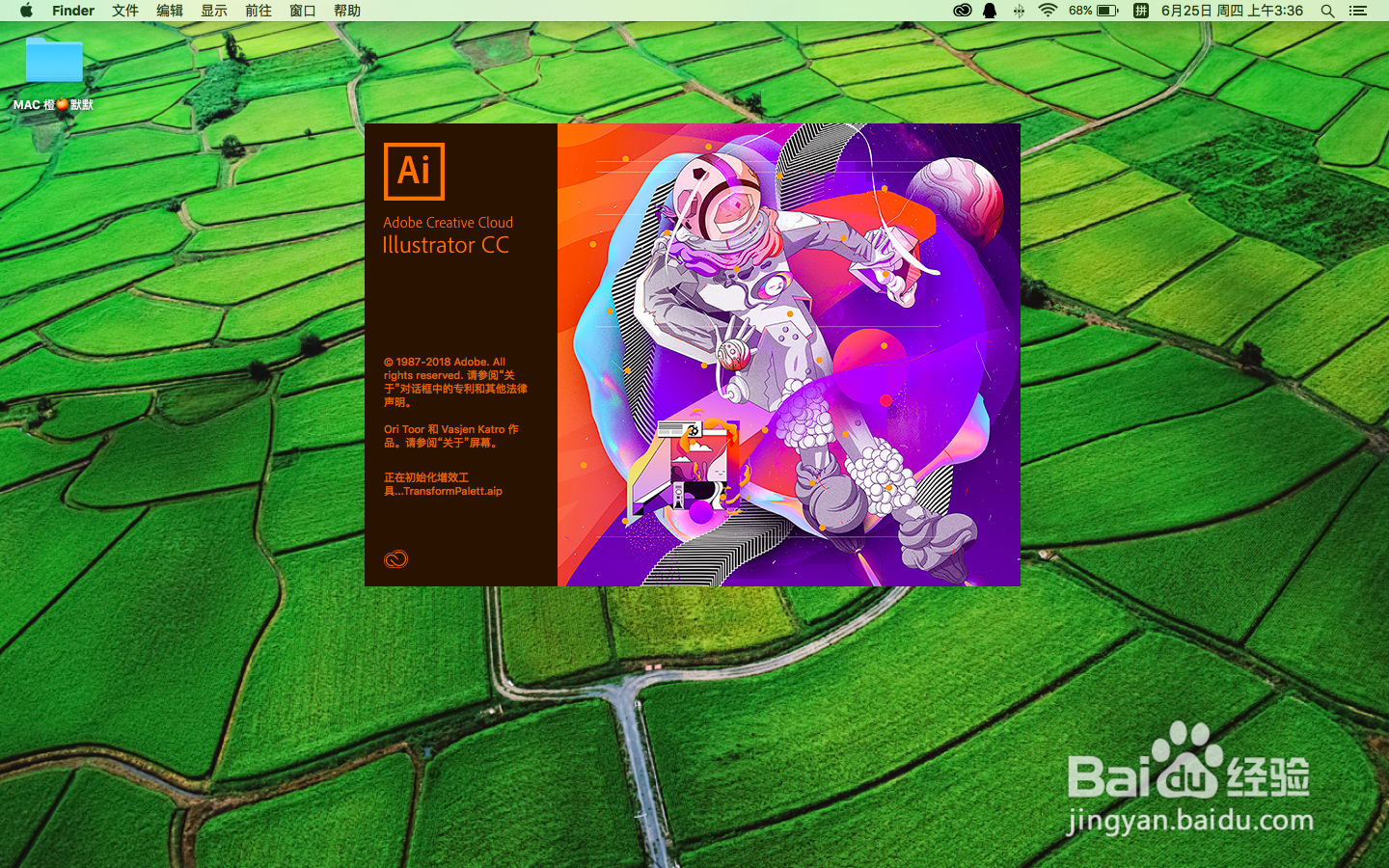This screenshot has width=1389, height=868.
Task: Open the 窗口 menu
Action: click(303, 11)
